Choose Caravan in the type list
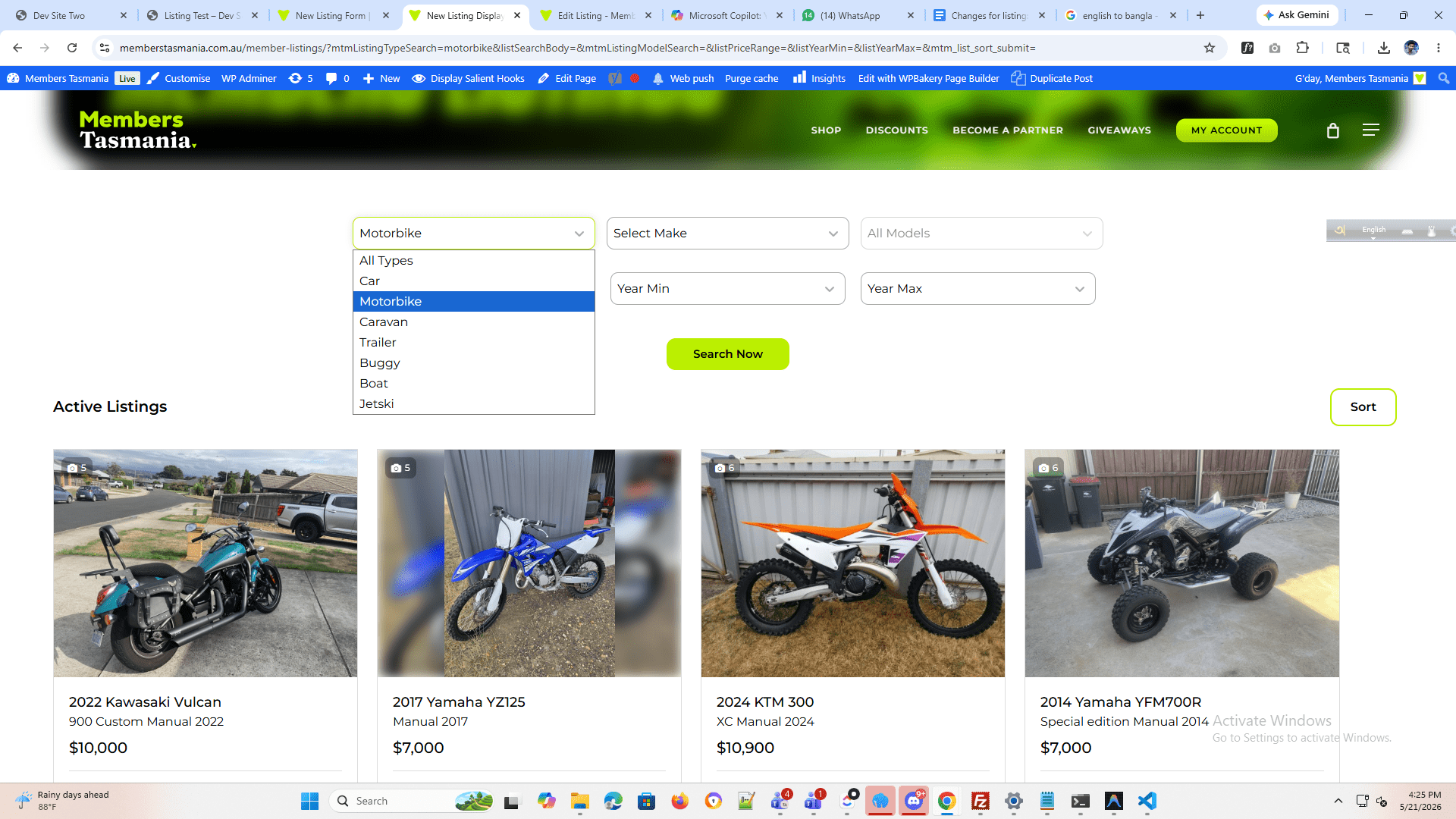Viewport: 1456px width, 819px height. coord(474,322)
